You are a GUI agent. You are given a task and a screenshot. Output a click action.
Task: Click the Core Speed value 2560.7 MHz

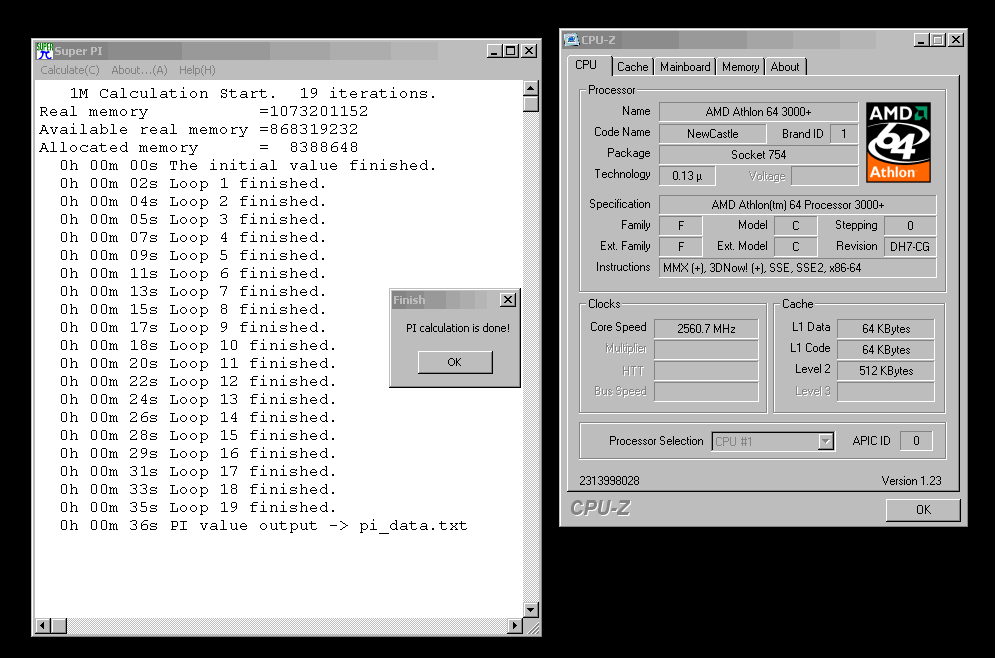(x=706, y=329)
